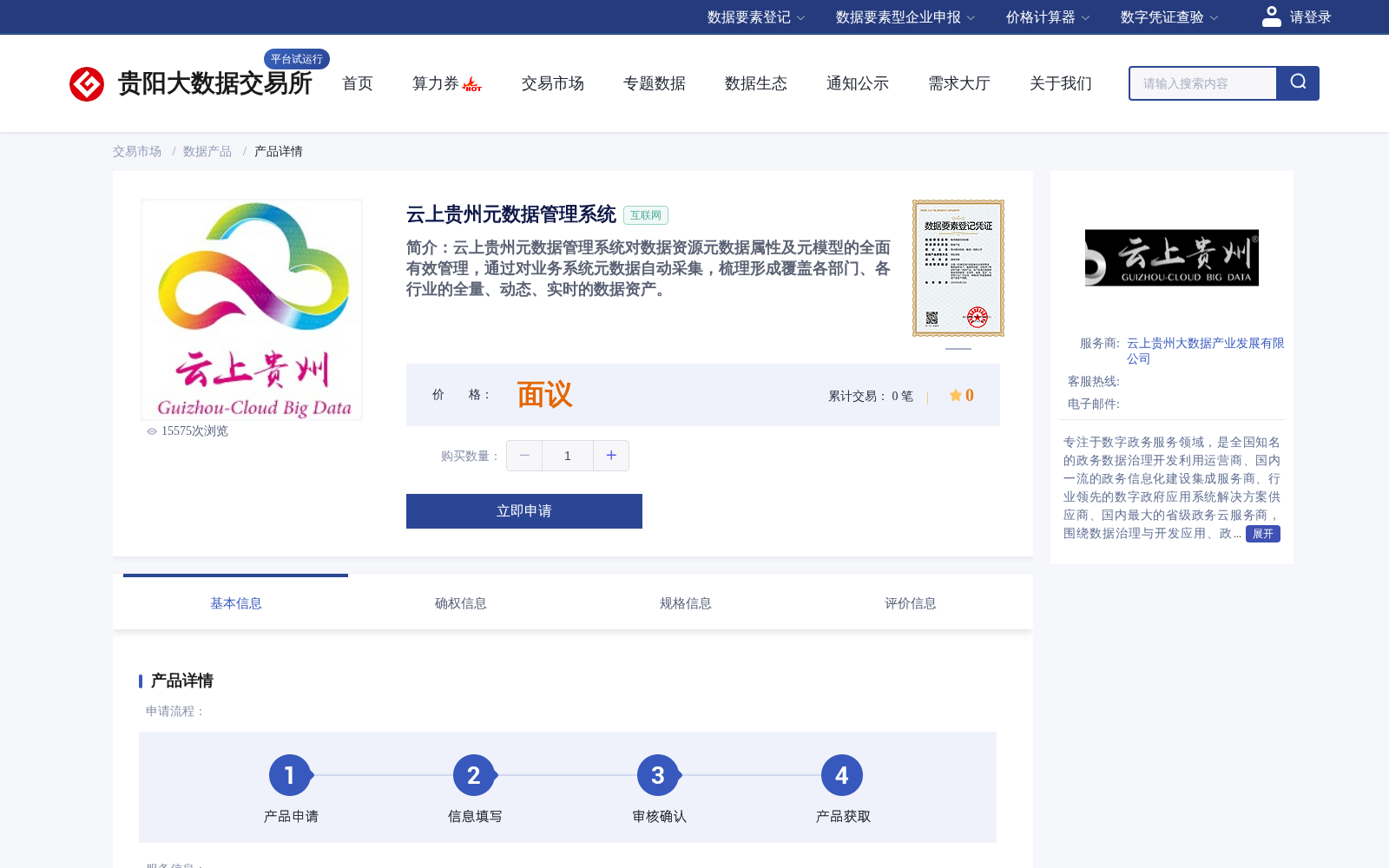Click the eye view-count icon
The width and height of the screenshot is (1389, 868).
click(x=152, y=431)
